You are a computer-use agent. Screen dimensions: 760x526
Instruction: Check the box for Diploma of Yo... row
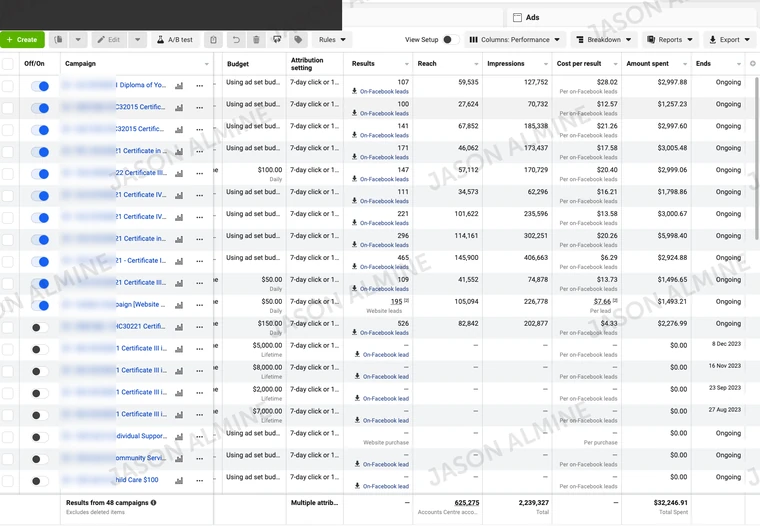pos(8,86)
